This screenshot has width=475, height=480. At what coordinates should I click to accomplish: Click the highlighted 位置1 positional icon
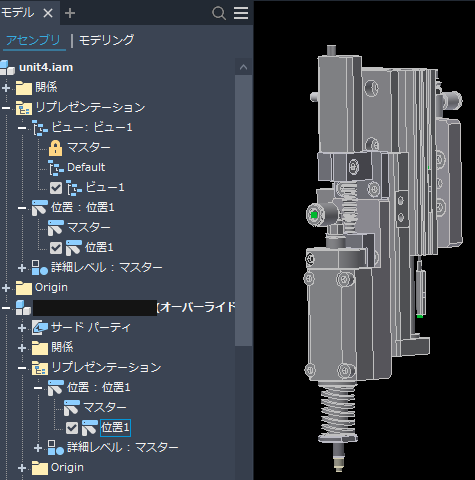point(90,428)
